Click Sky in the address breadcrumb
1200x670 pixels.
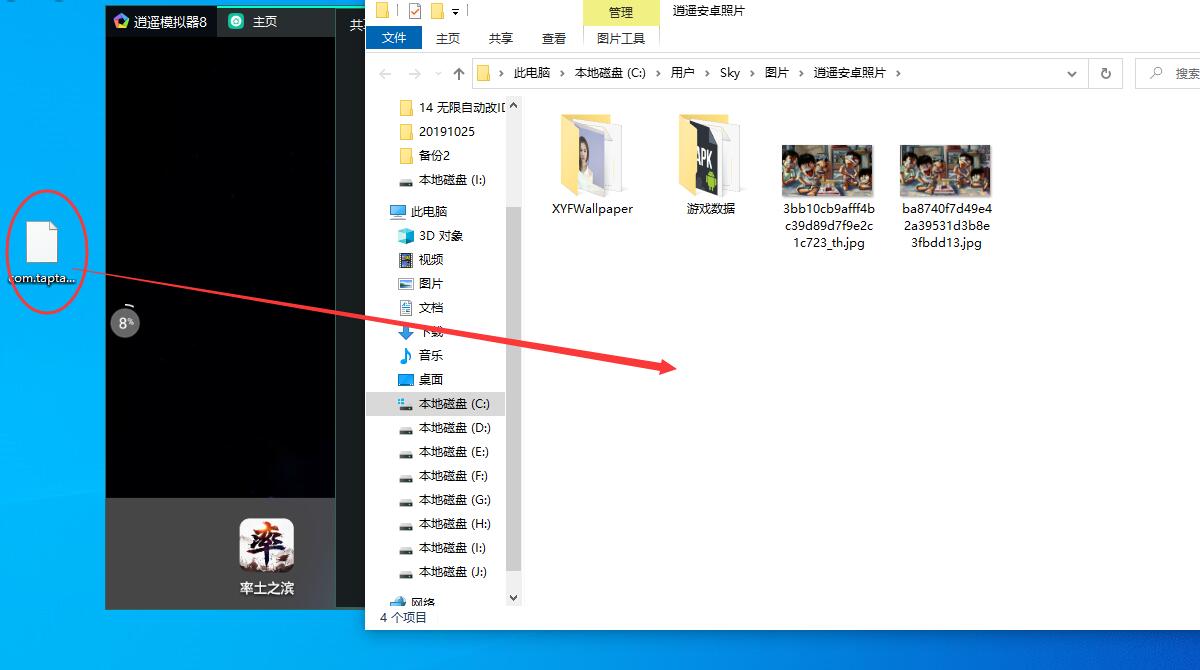click(730, 73)
